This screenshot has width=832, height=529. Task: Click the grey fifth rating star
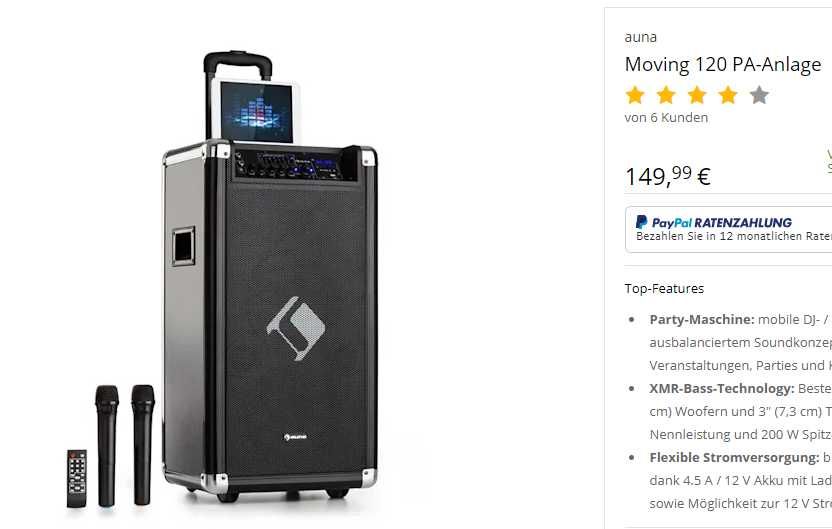pyautogui.click(x=759, y=95)
